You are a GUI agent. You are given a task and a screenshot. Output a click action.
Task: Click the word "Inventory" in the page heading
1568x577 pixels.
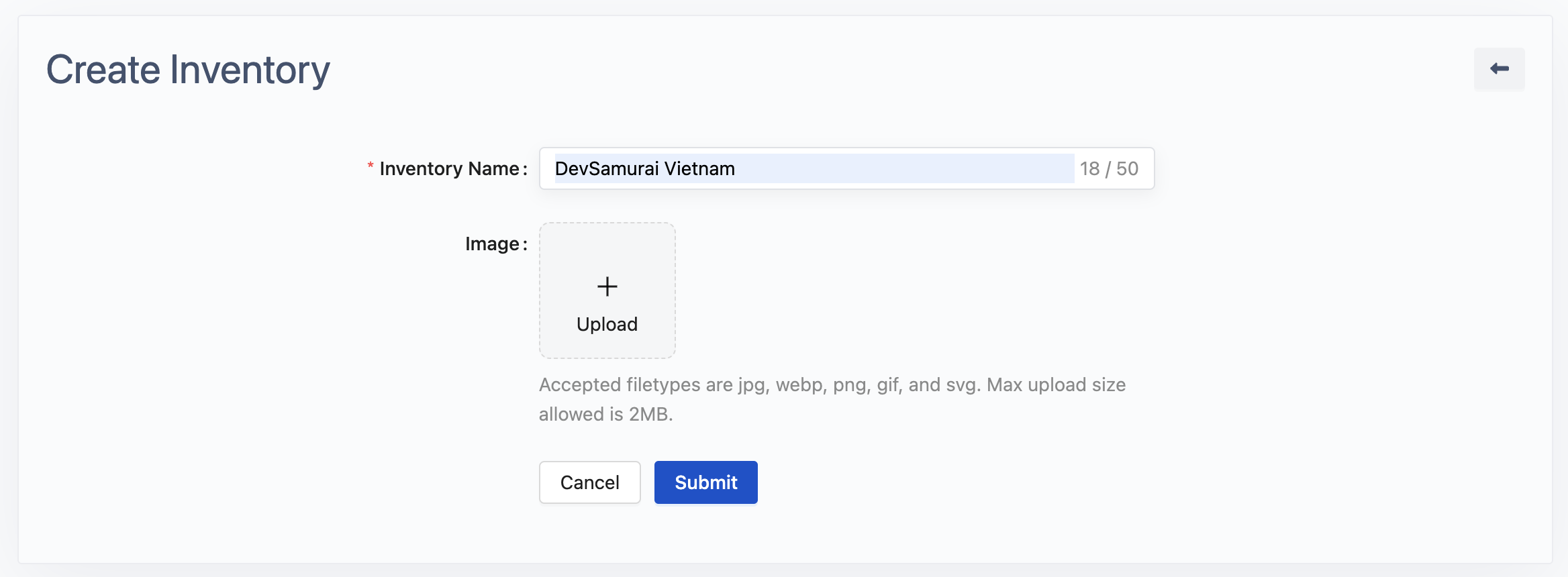[x=250, y=70]
